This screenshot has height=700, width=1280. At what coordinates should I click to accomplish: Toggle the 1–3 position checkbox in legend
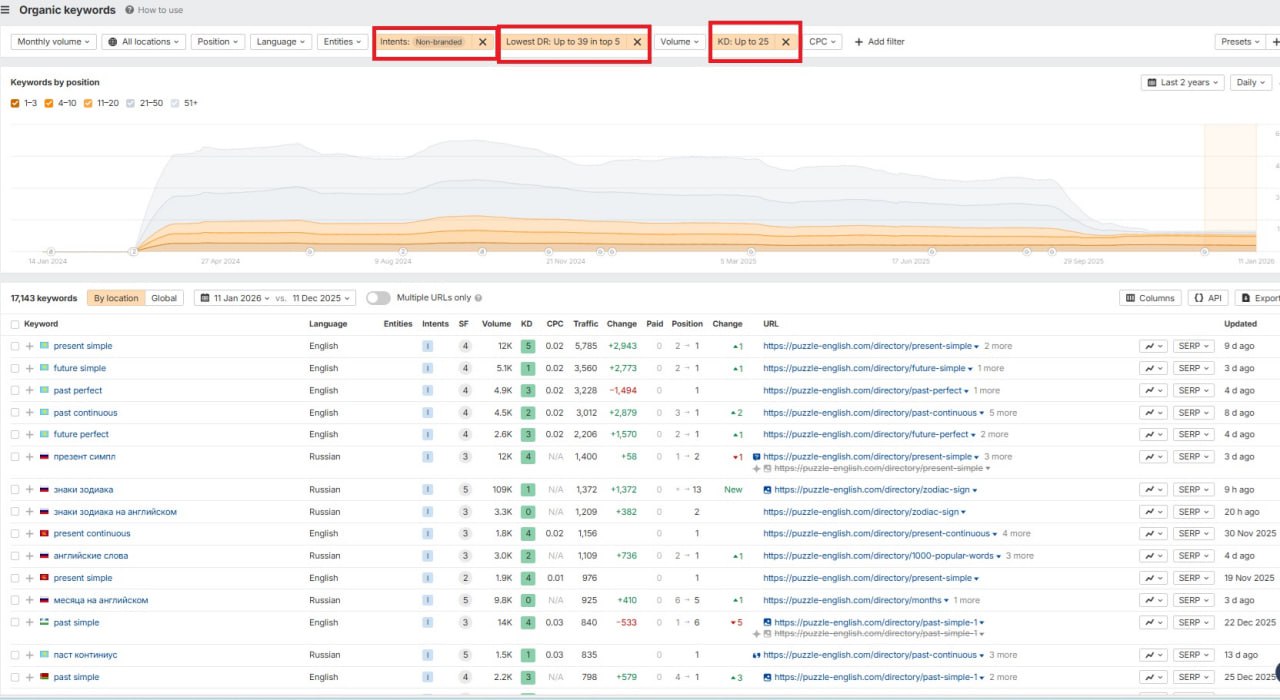coord(16,103)
